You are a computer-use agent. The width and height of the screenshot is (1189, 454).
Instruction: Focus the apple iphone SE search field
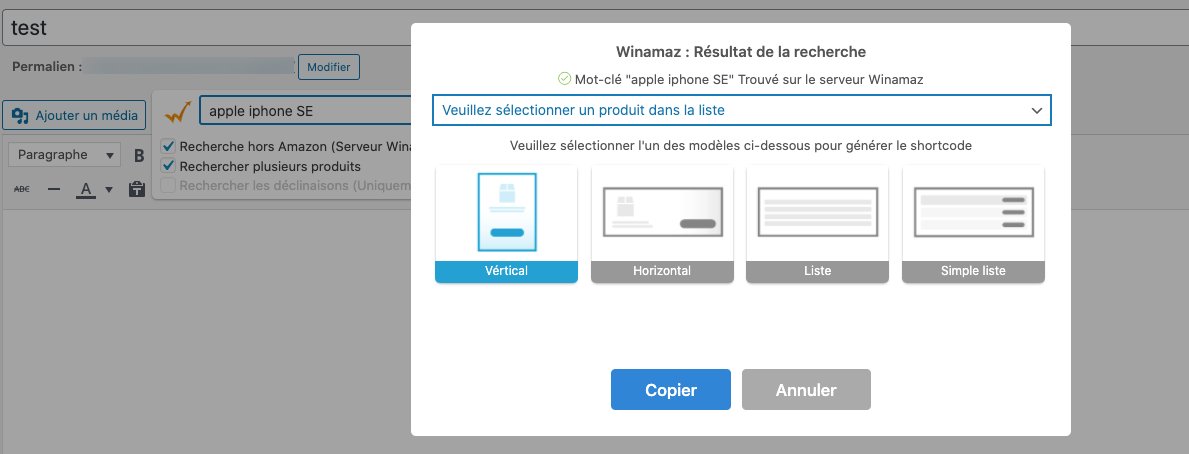306,111
